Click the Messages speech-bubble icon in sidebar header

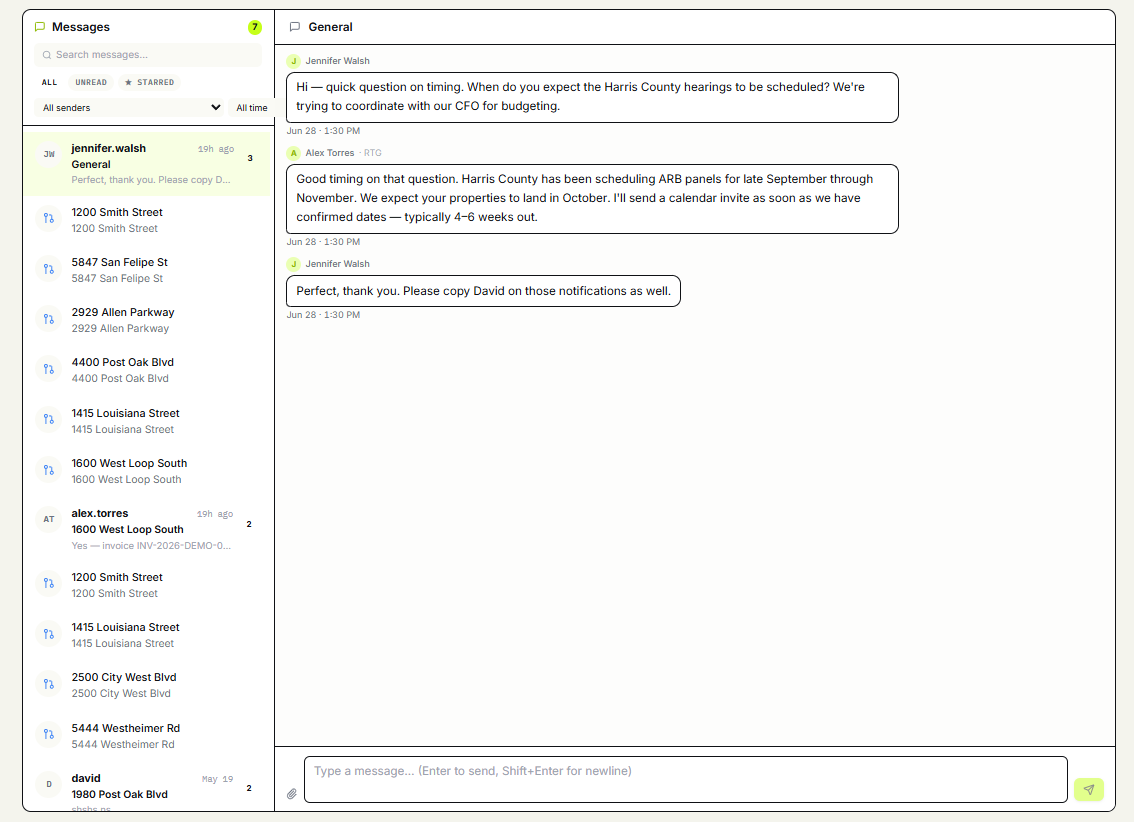[40, 27]
